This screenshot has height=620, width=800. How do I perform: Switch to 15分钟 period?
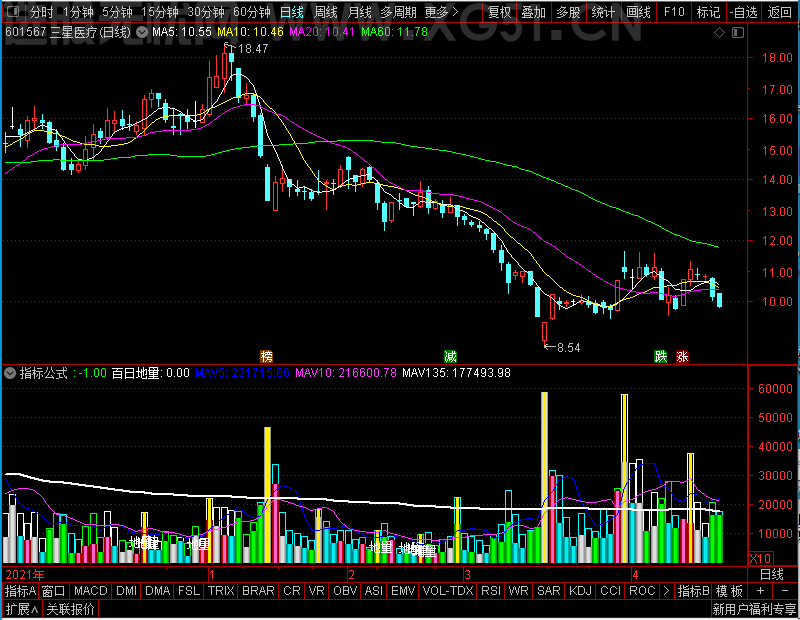click(x=160, y=12)
